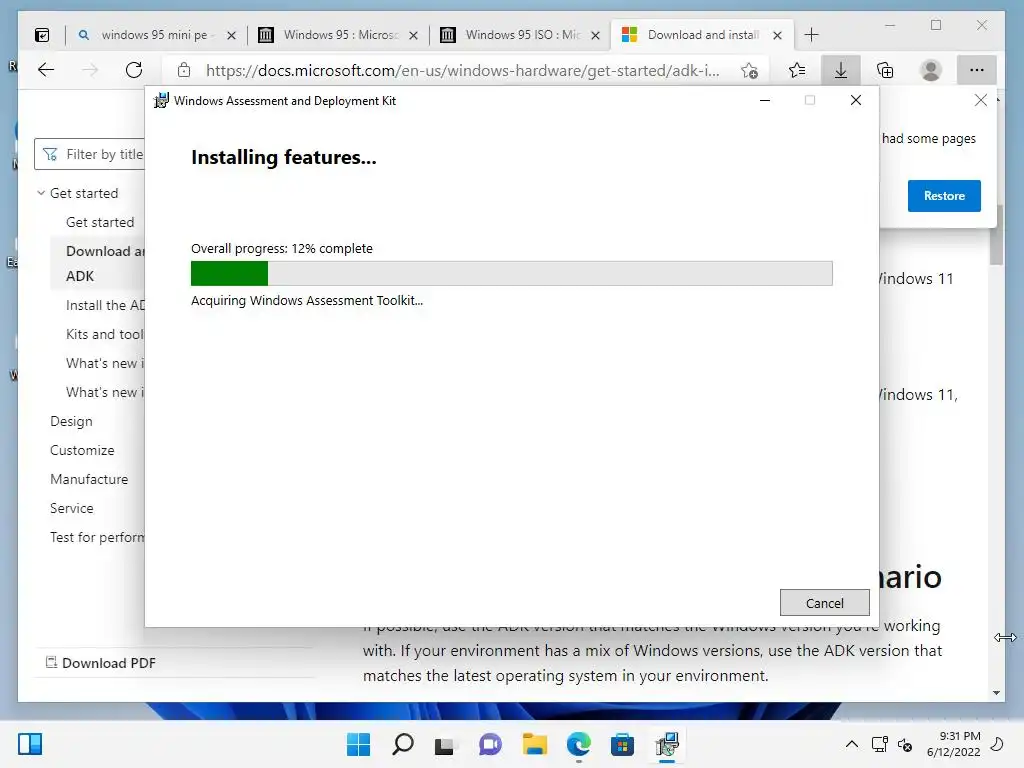Open File Explorer from taskbar
Viewport: 1024px width, 768px height.
click(x=534, y=744)
